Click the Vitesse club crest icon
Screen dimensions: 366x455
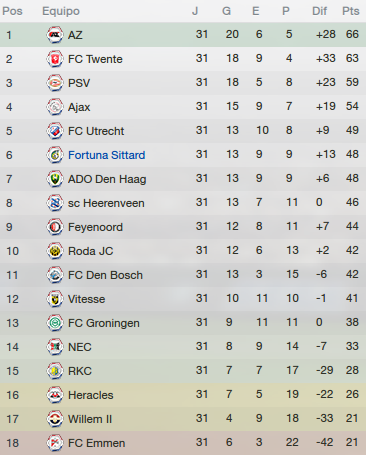55,299
